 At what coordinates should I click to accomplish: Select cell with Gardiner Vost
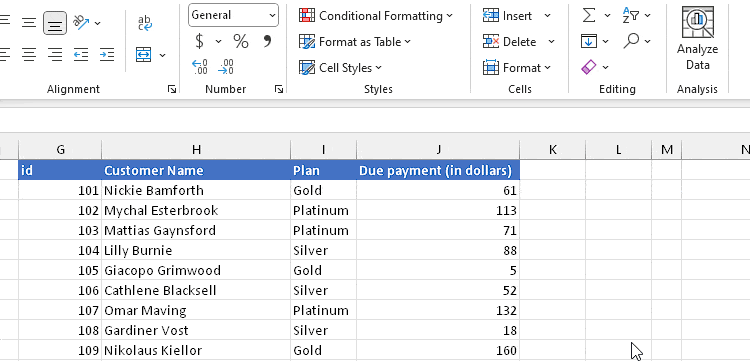pyautogui.click(x=196, y=330)
